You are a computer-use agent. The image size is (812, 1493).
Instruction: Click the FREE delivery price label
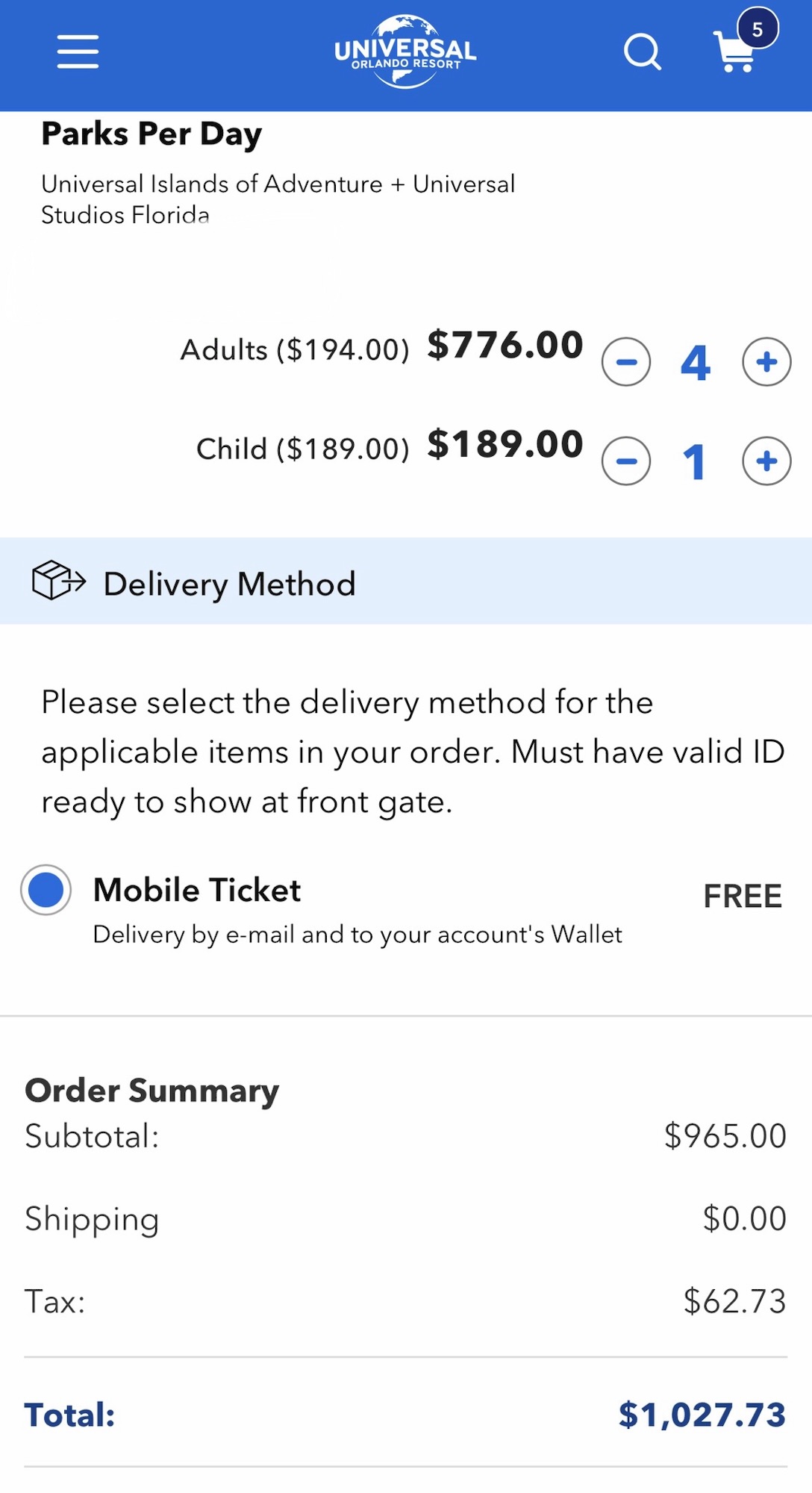[743, 896]
